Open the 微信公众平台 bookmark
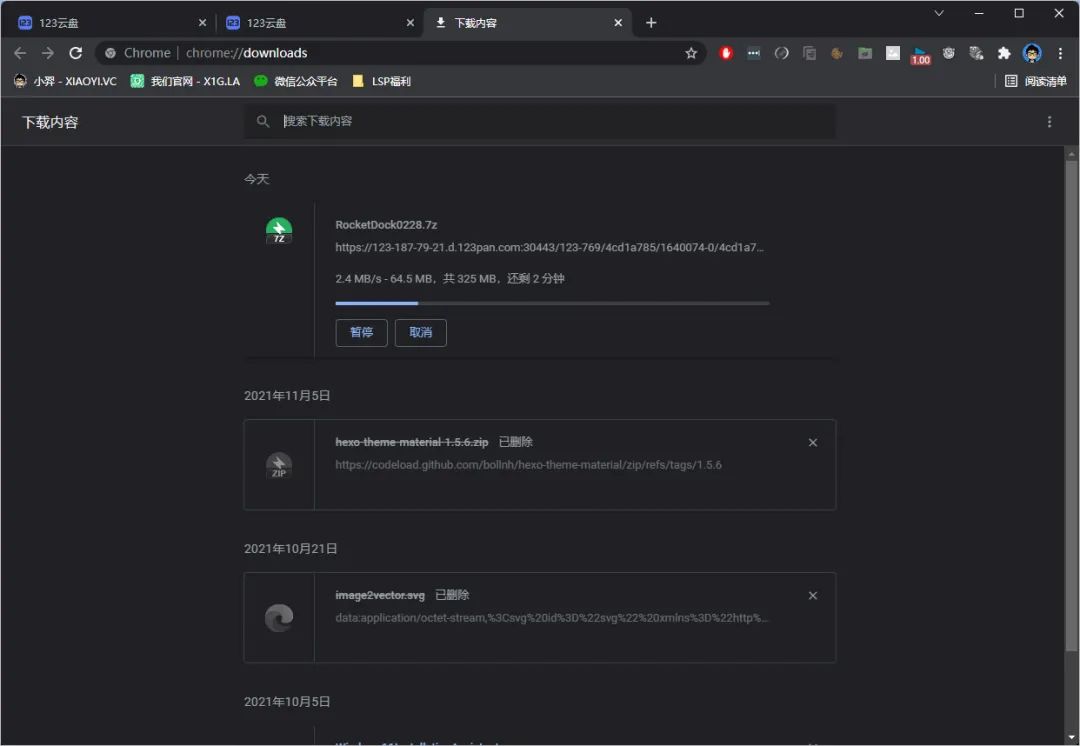Image resolution: width=1080 pixels, height=746 pixels. pos(296,81)
